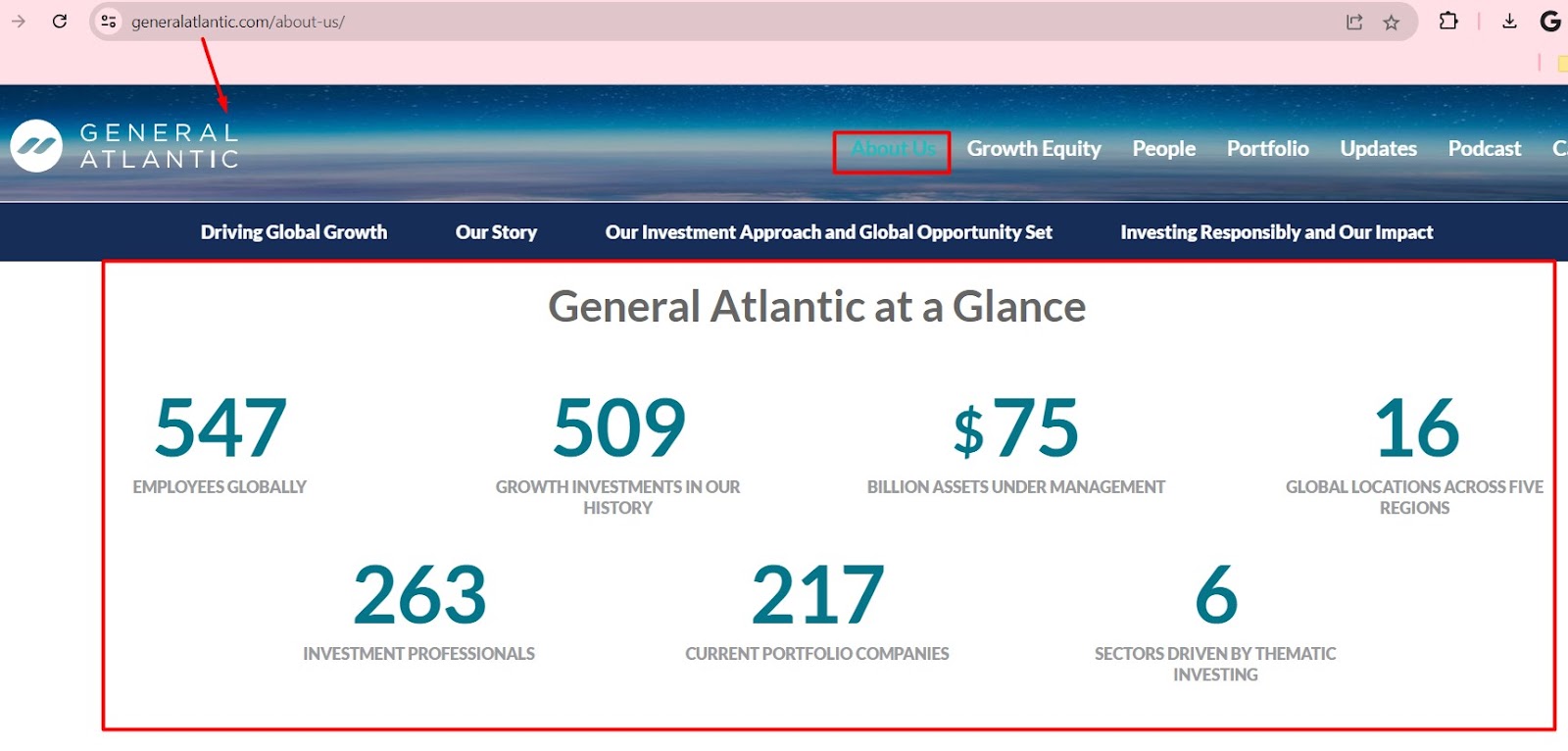The height and width of the screenshot is (751, 1568).
Task: Open browser downloads icon
Action: tap(1509, 21)
